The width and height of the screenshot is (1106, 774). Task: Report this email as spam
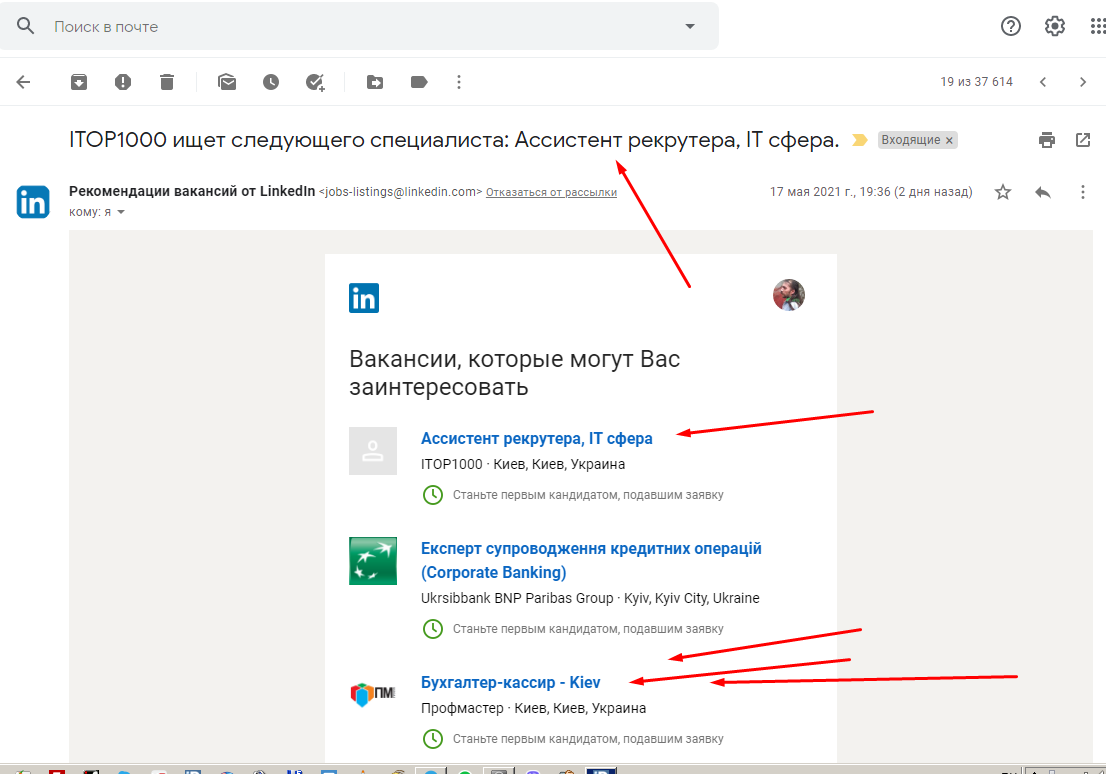pyautogui.click(x=123, y=82)
